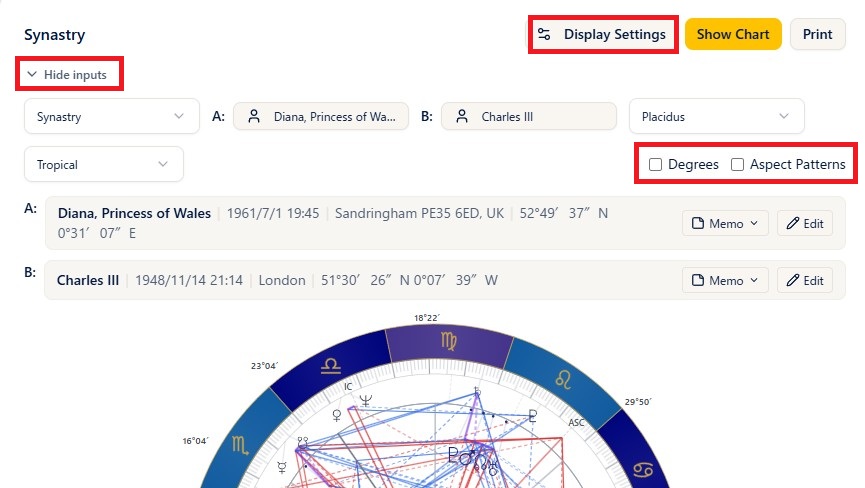Edit Diana, Princess of Wales data

805,223
